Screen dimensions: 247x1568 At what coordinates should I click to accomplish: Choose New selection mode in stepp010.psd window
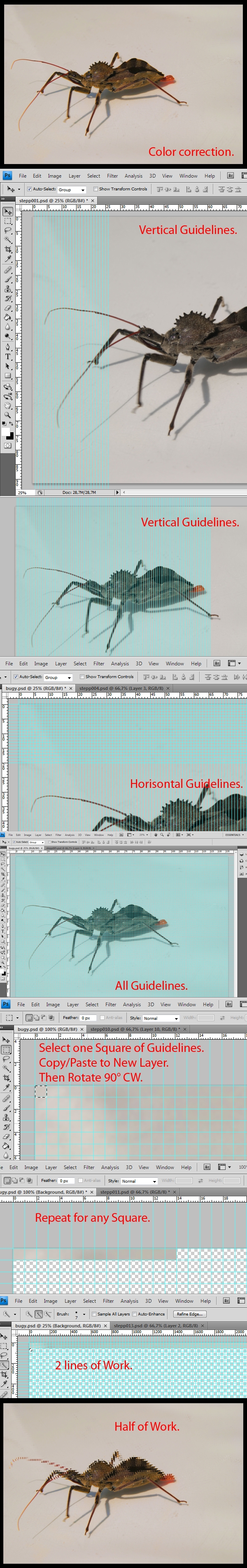click(x=29, y=1018)
